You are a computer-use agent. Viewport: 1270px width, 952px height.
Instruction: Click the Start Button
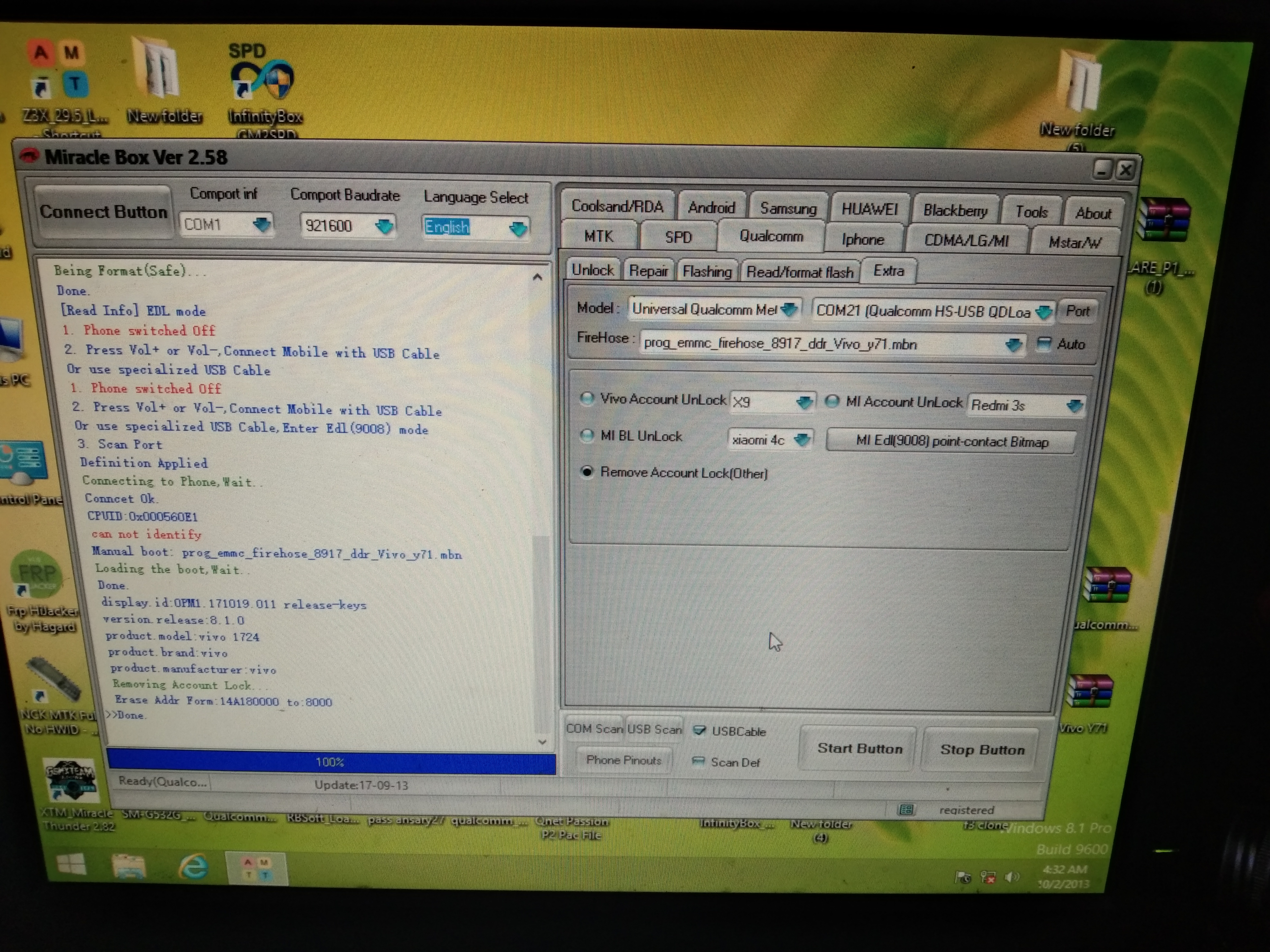point(859,748)
